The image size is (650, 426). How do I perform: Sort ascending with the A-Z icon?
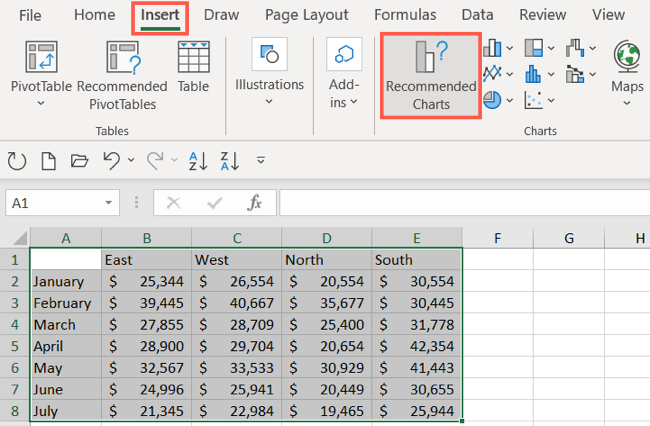coord(198,160)
